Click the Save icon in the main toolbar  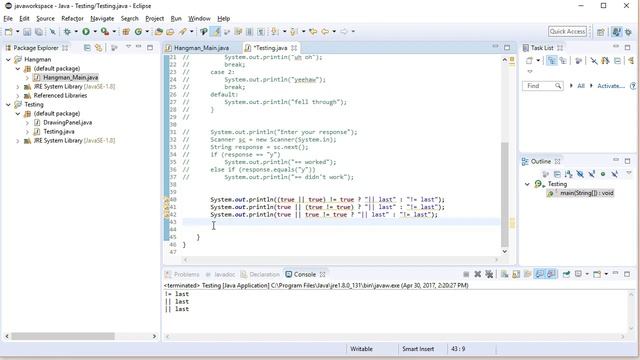(27, 31)
